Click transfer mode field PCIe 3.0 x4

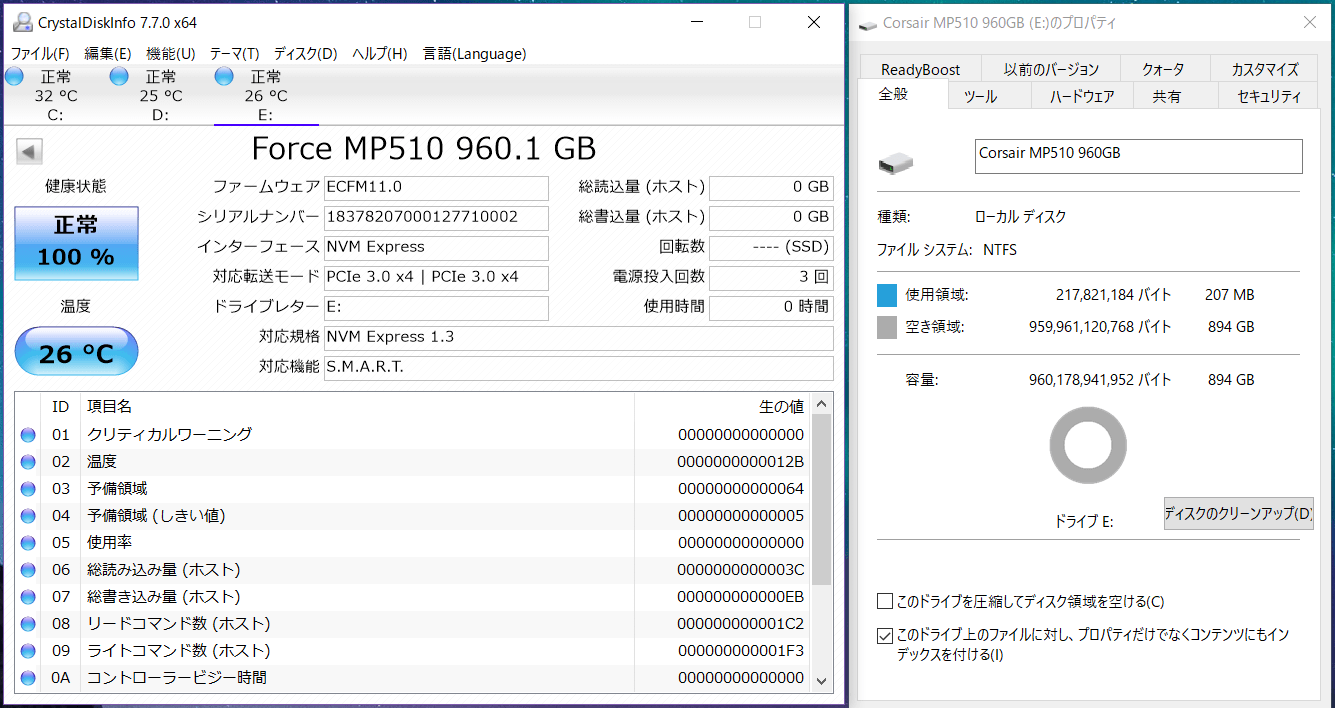point(436,277)
